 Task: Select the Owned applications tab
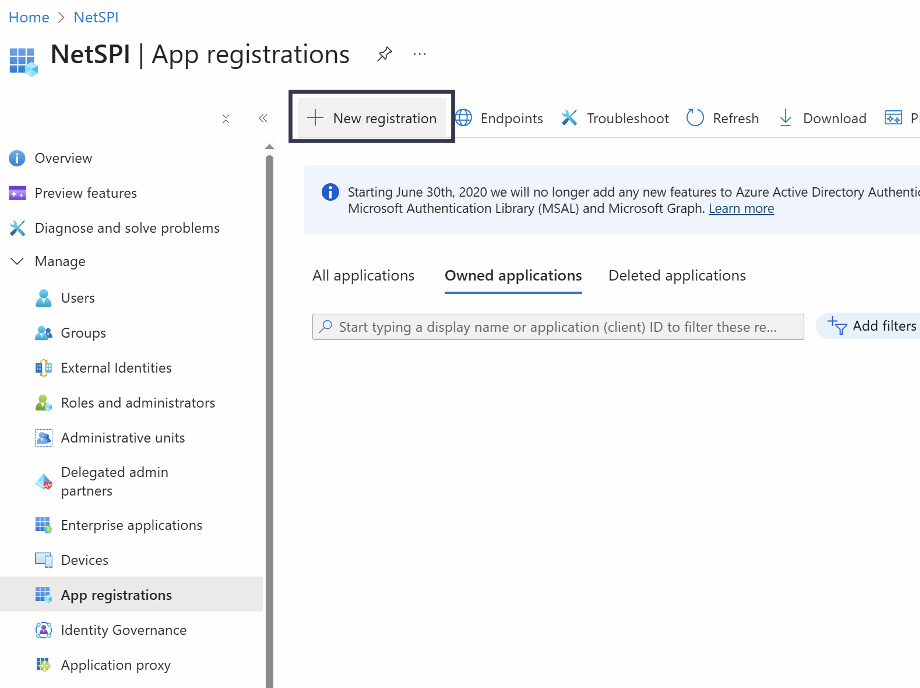tap(513, 276)
